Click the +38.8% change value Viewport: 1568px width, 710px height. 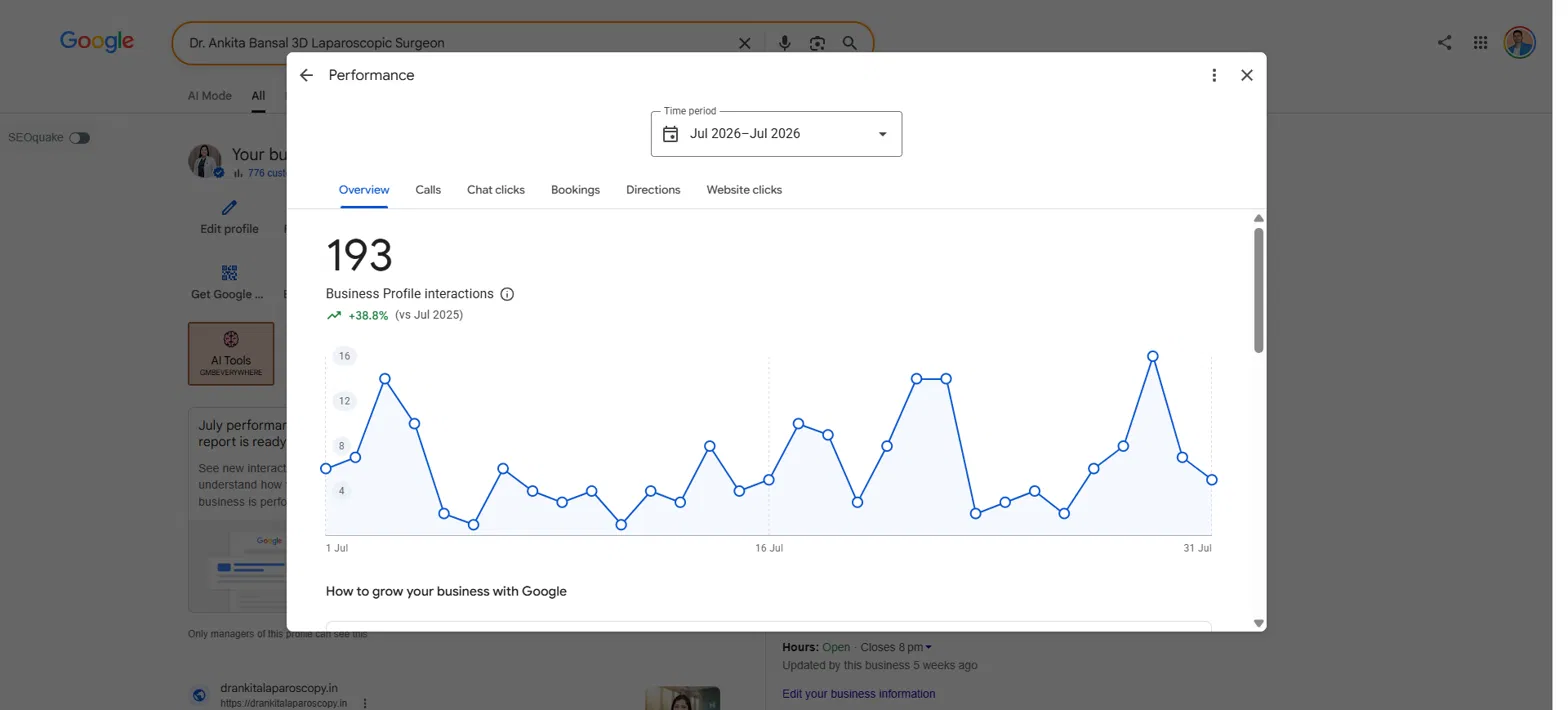pos(368,315)
